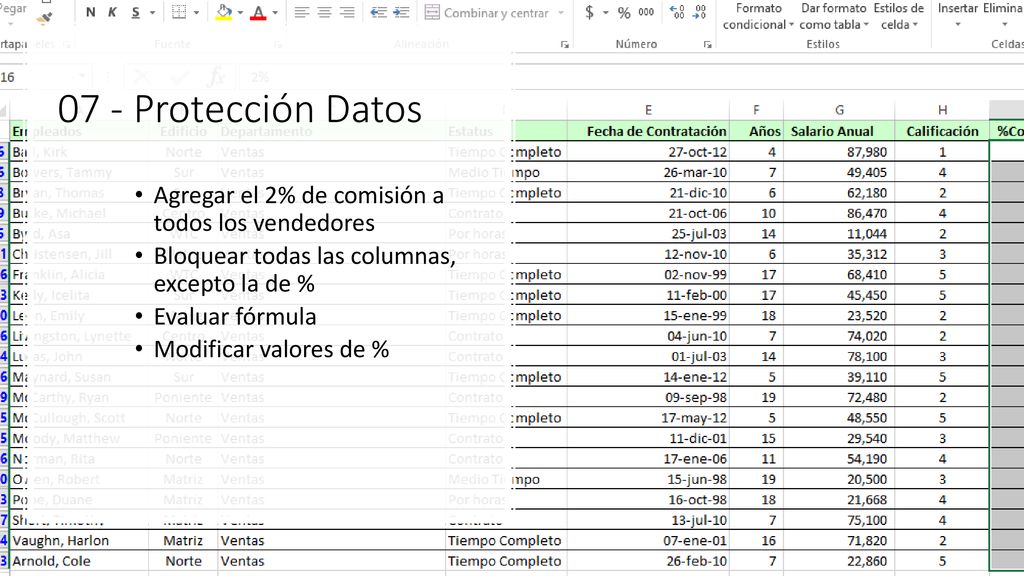The image size is (1024, 576).
Task: Decrease indent
Action: pos(378,12)
